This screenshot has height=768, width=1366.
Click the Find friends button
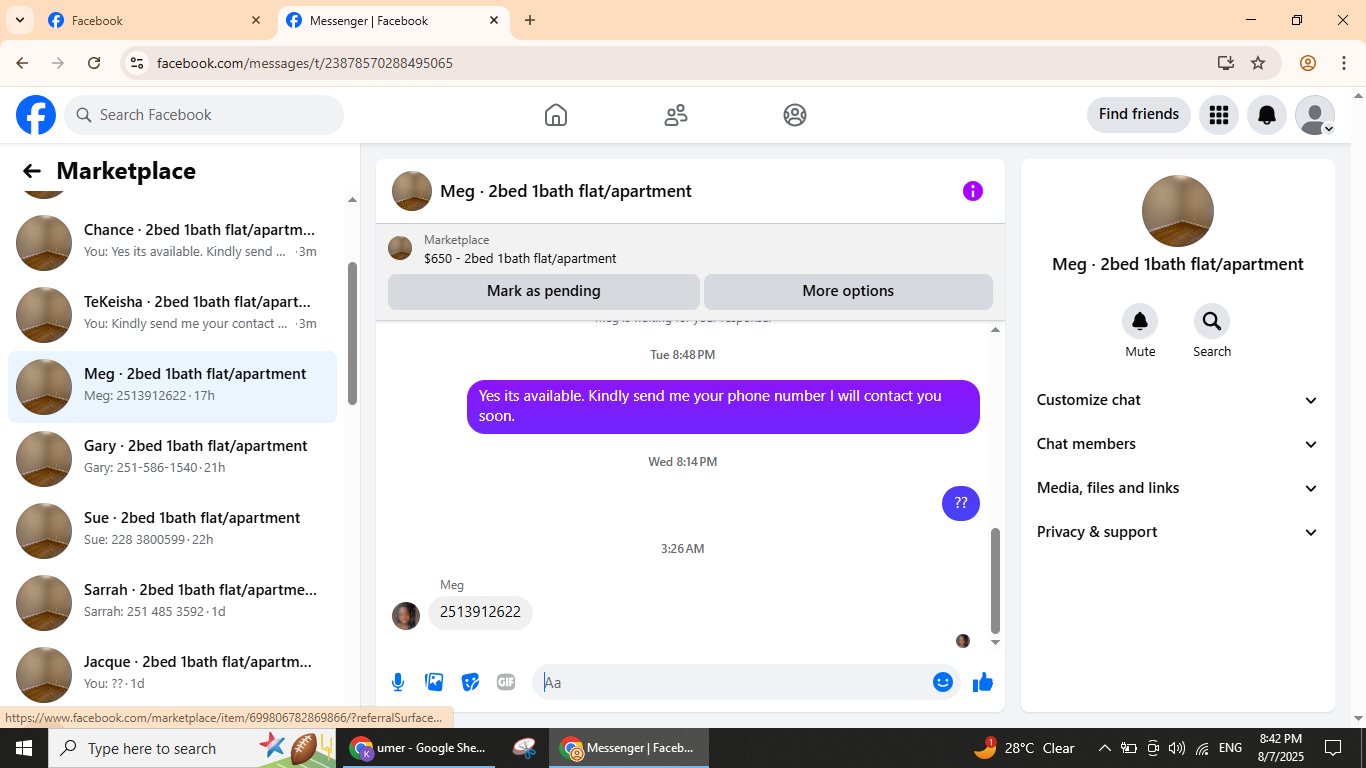tap(1139, 114)
